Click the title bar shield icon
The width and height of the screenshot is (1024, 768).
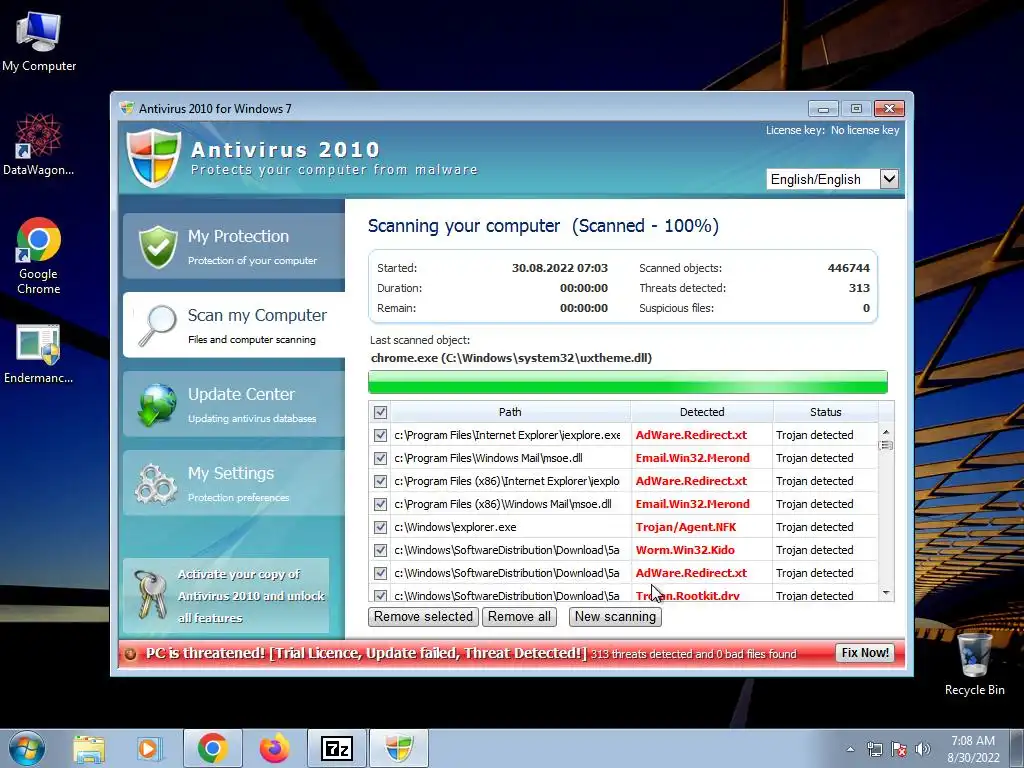pos(127,108)
